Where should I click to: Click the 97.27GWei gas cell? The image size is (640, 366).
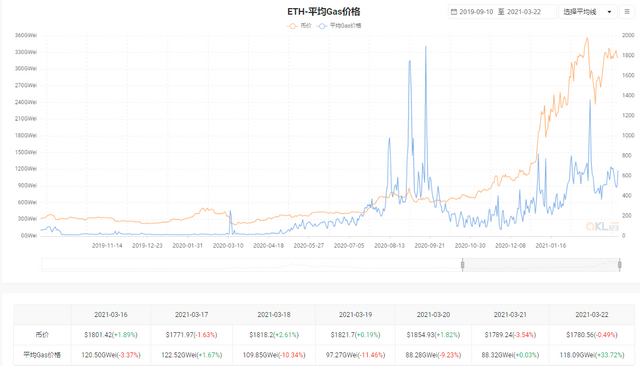click(355, 355)
